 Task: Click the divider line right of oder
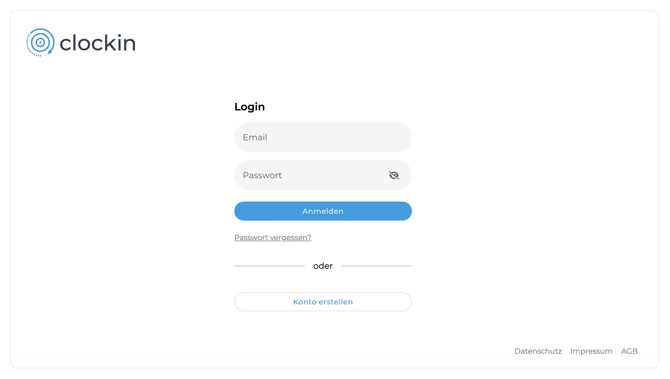(x=376, y=266)
